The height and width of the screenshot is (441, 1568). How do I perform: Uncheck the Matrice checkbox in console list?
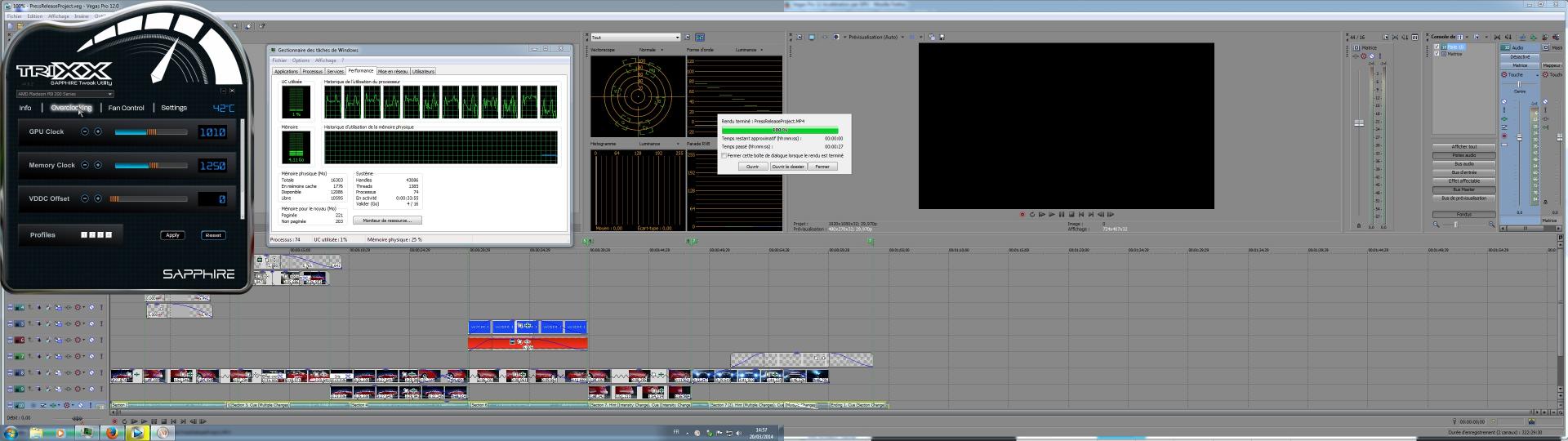(1437, 54)
